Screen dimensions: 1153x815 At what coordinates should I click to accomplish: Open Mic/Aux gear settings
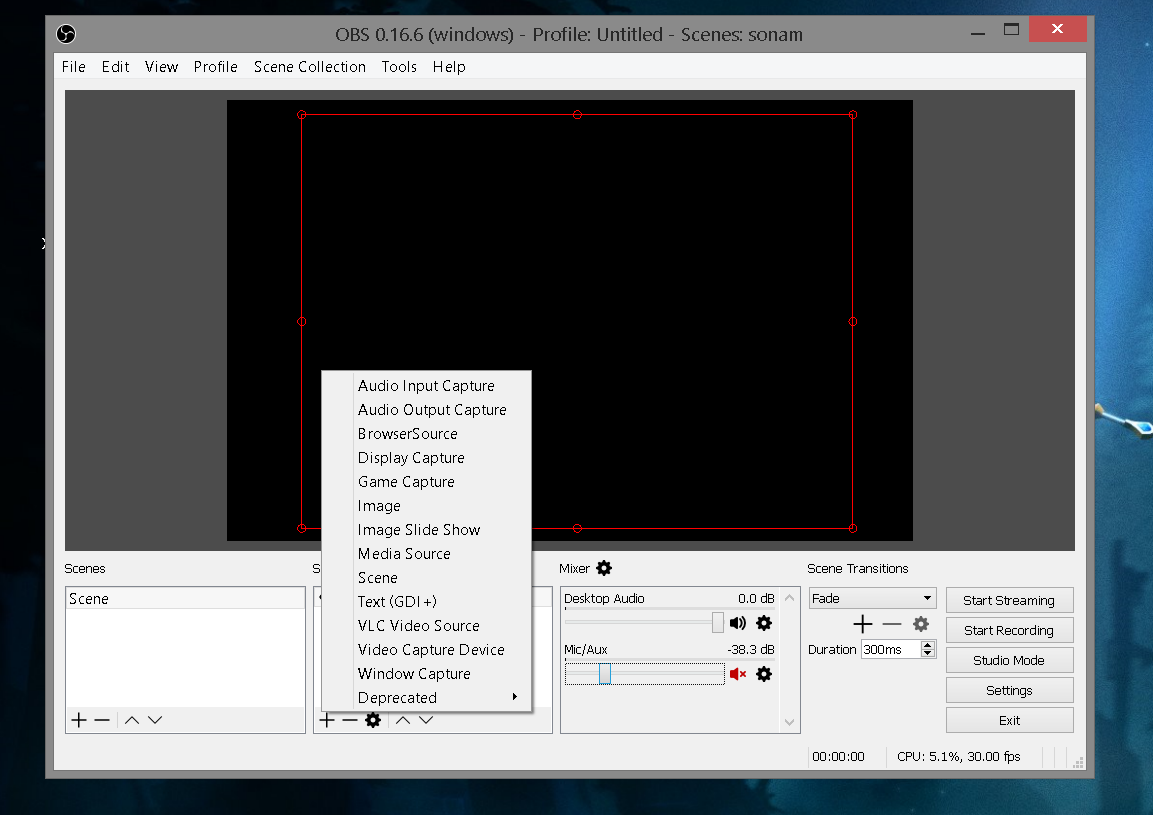pyautogui.click(x=764, y=674)
